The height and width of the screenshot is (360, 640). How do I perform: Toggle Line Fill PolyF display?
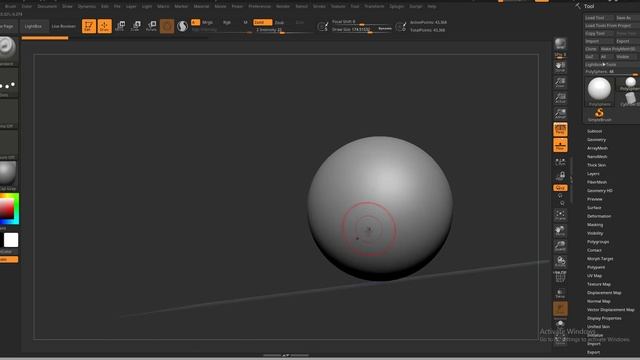560,277
